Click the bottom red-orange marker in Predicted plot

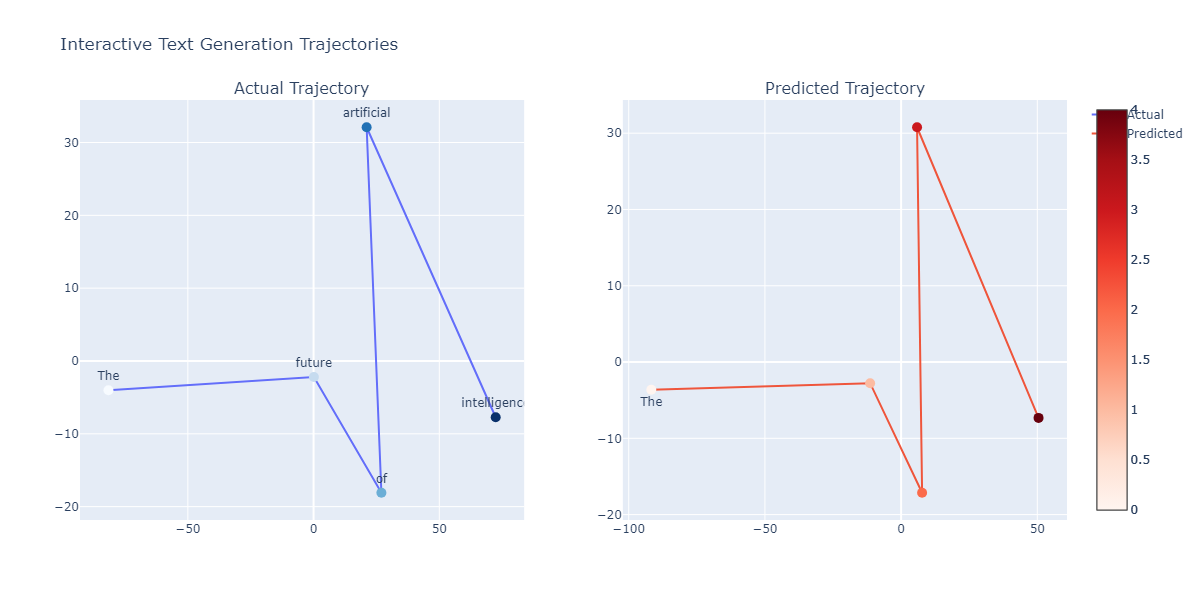pos(922,493)
